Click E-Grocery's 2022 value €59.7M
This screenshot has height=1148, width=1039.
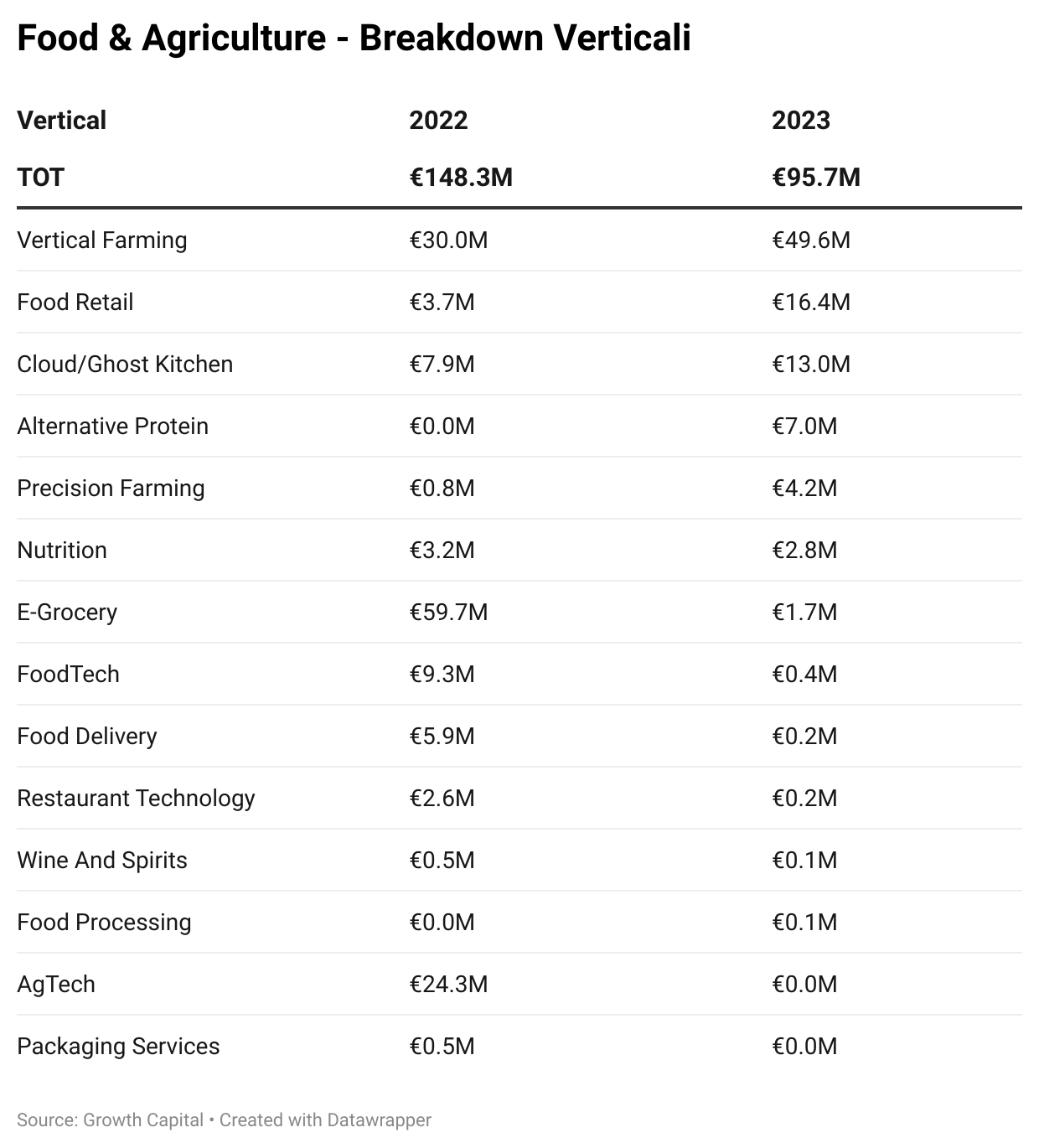pyautogui.click(x=448, y=613)
